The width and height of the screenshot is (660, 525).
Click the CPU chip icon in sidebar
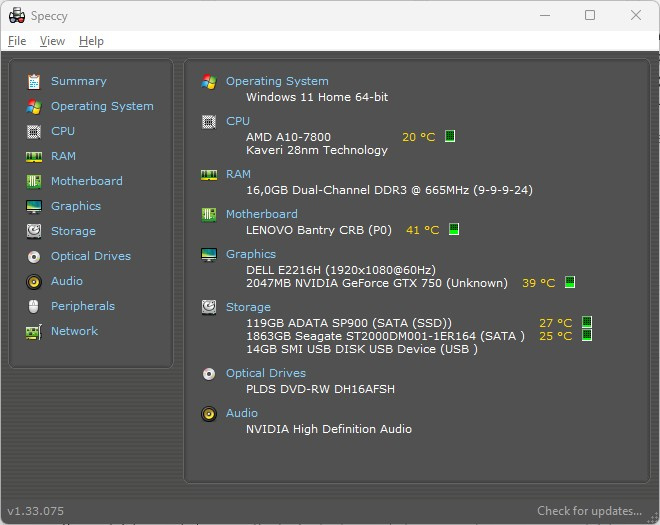pos(34,132)
